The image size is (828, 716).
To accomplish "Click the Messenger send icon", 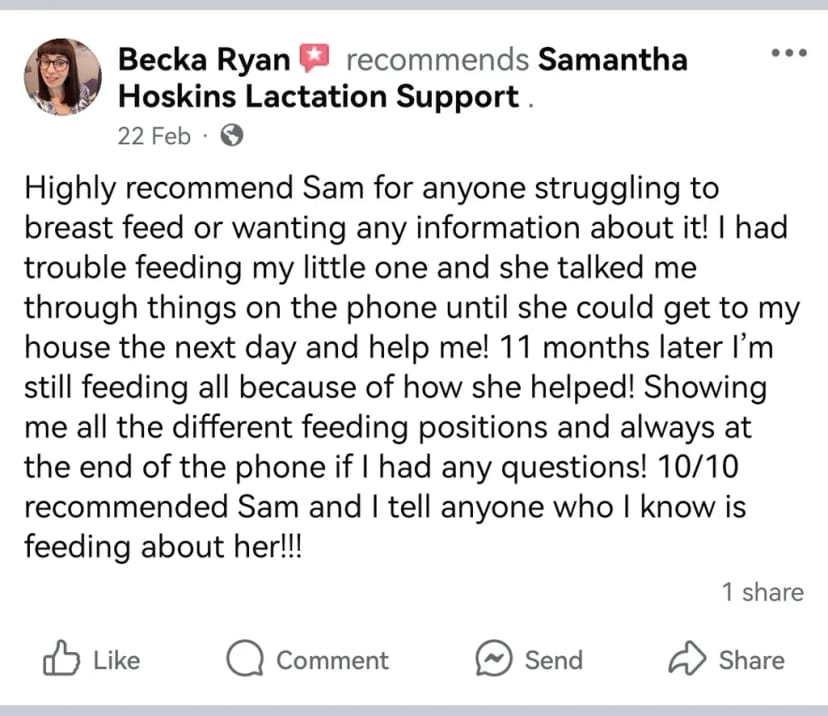I will [494, 658].
